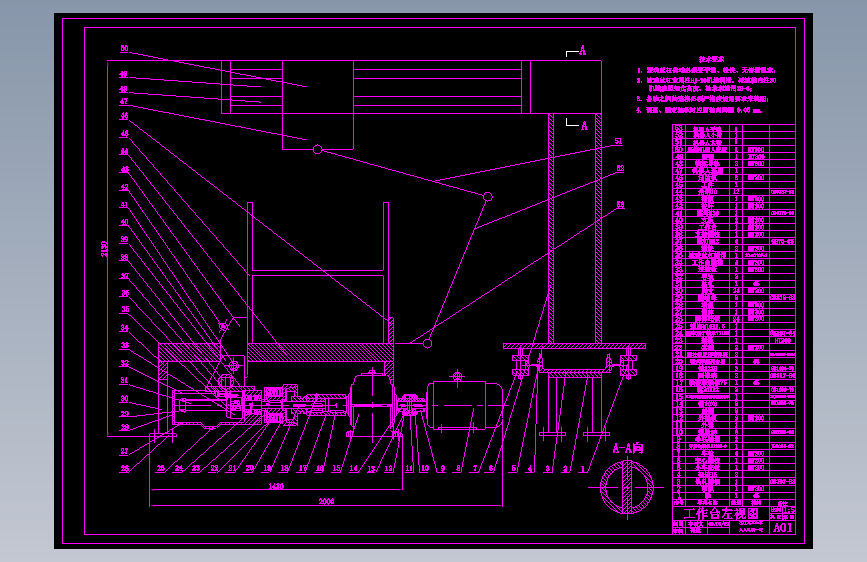Click the electric motor body in the drawing
Viewport: 867px width, 562px height.
(x=464, y=405)
